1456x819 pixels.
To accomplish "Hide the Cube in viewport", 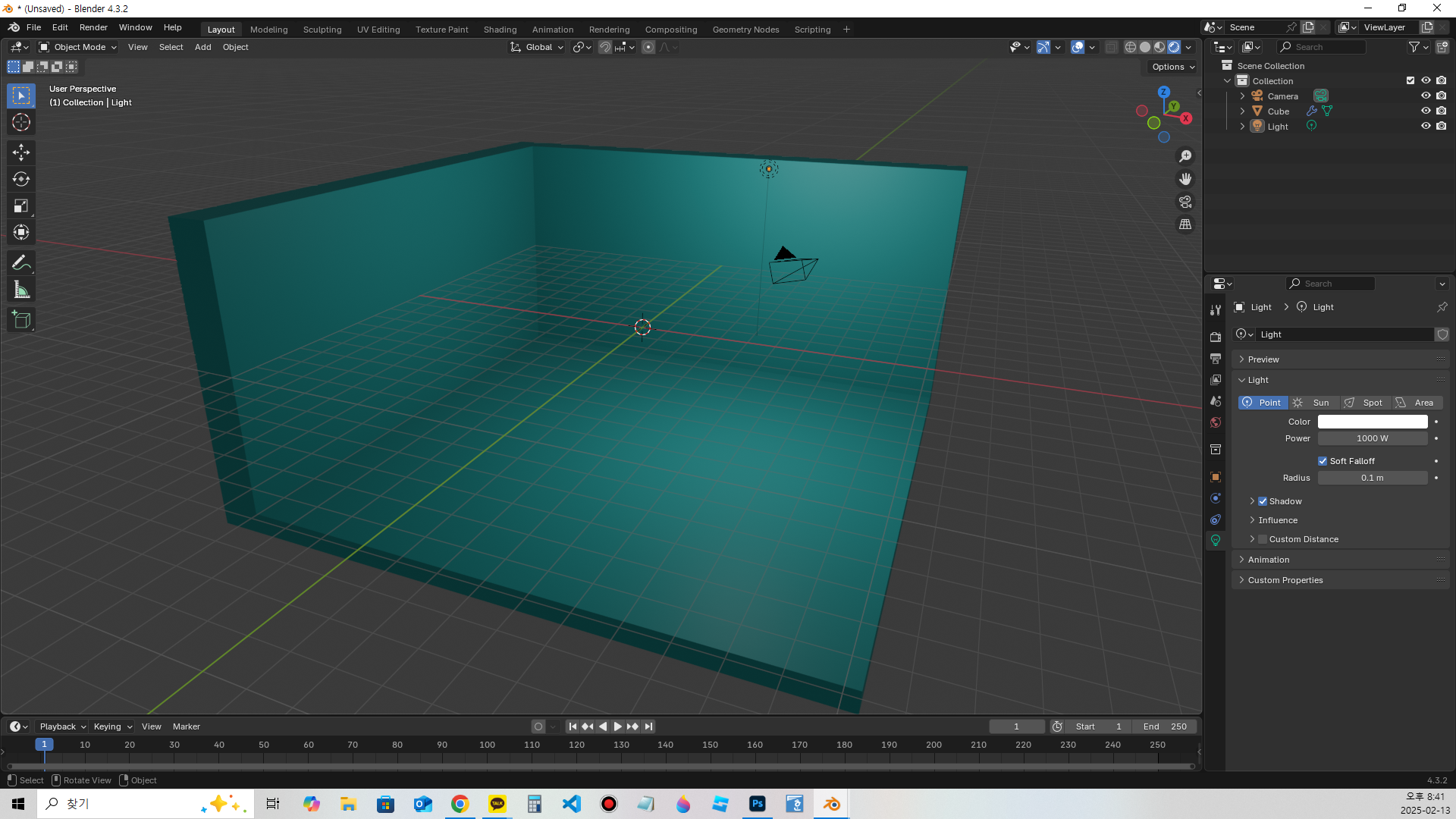I will click(x=1426, y=111).
